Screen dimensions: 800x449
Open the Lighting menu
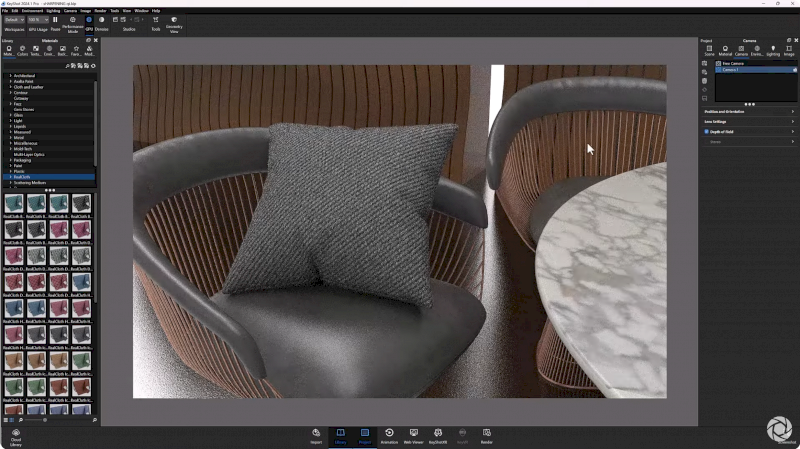(x=52, y=10)
